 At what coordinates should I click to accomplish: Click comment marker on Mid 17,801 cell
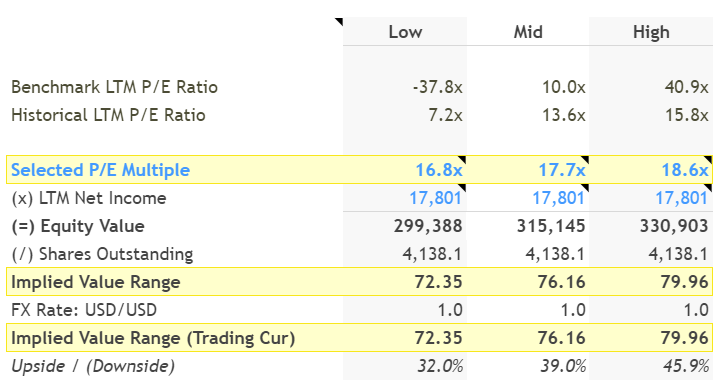586,187
